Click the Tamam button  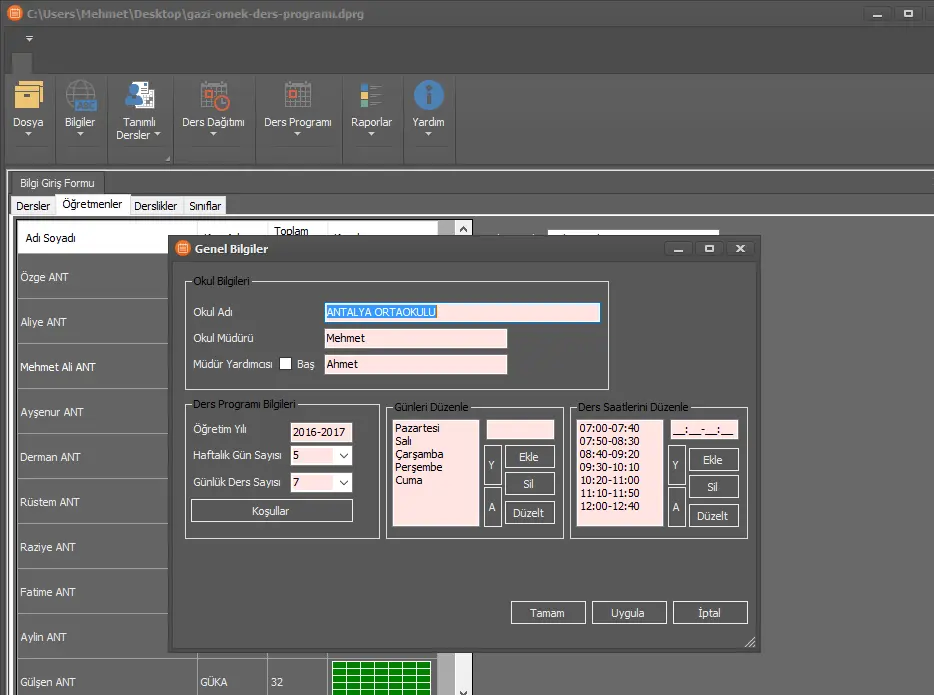pyautogui.click(x=547, y=613)
